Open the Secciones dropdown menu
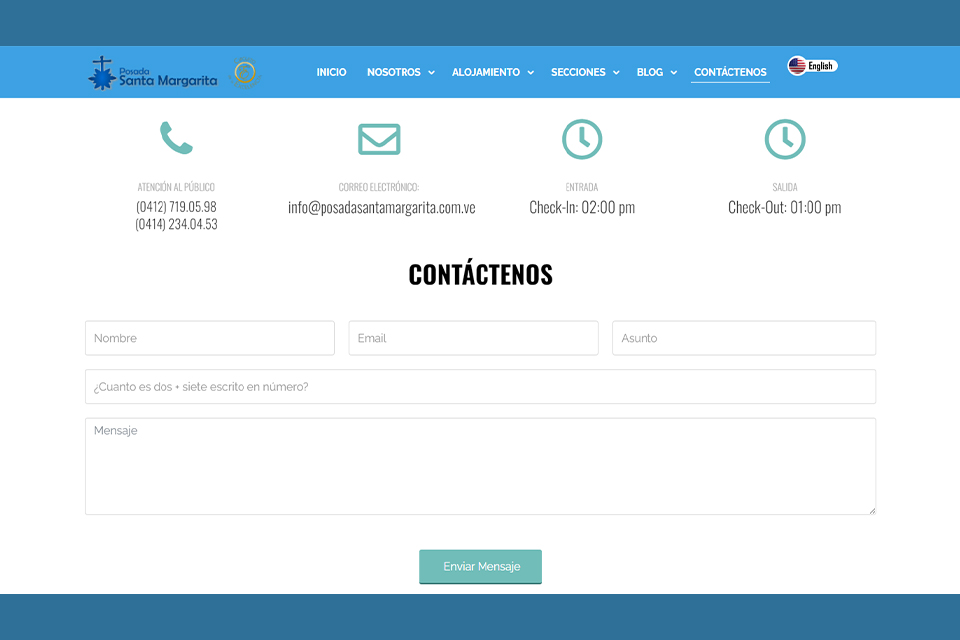 [x=585, y=72]
